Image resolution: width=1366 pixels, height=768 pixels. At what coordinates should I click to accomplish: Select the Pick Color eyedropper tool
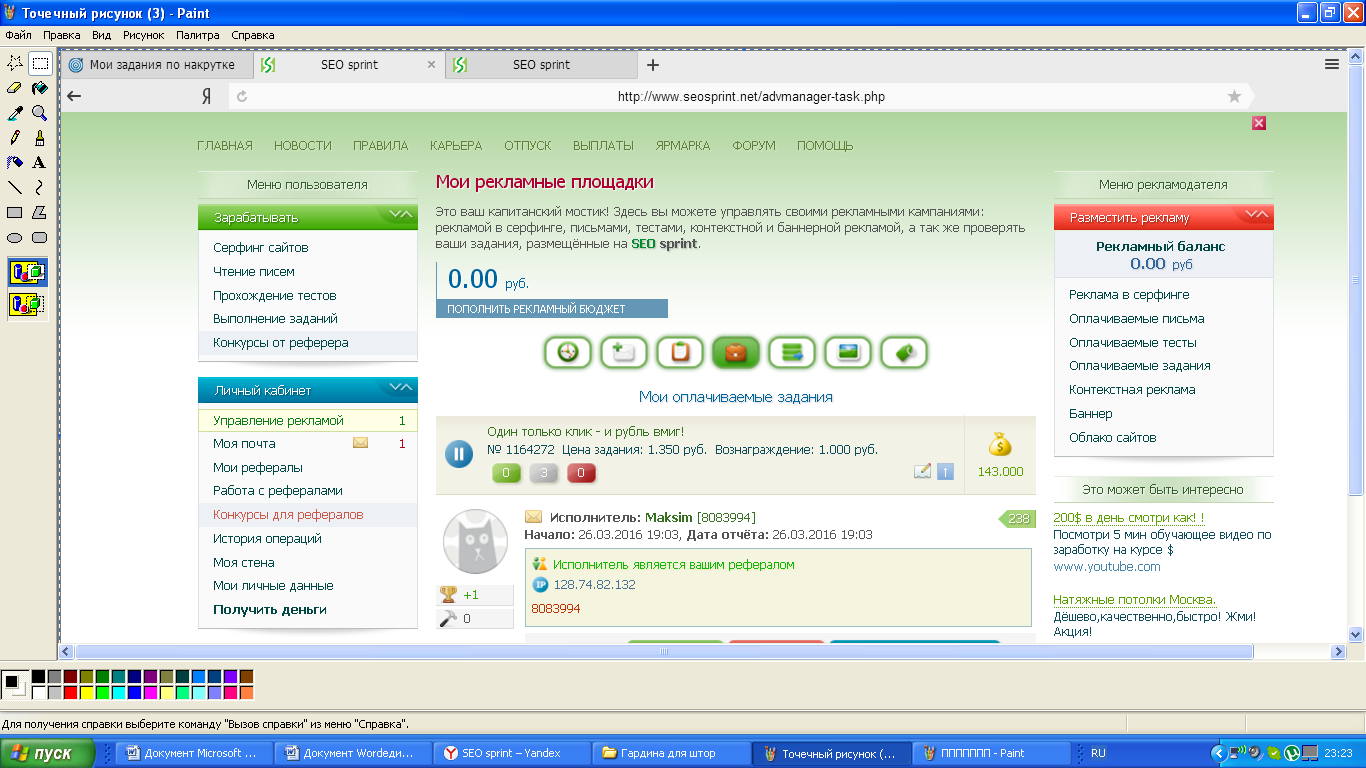tap(15, 113)
